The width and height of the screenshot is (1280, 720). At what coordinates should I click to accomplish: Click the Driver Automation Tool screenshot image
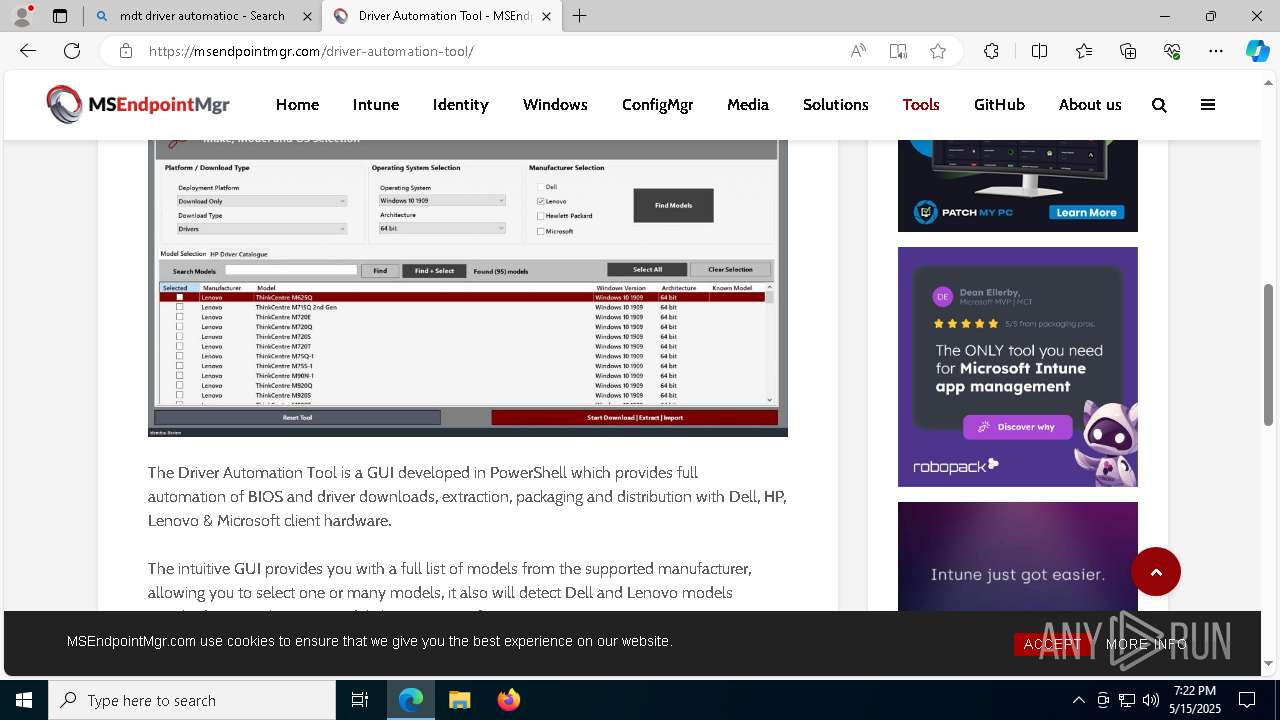[x=468, y=288]
